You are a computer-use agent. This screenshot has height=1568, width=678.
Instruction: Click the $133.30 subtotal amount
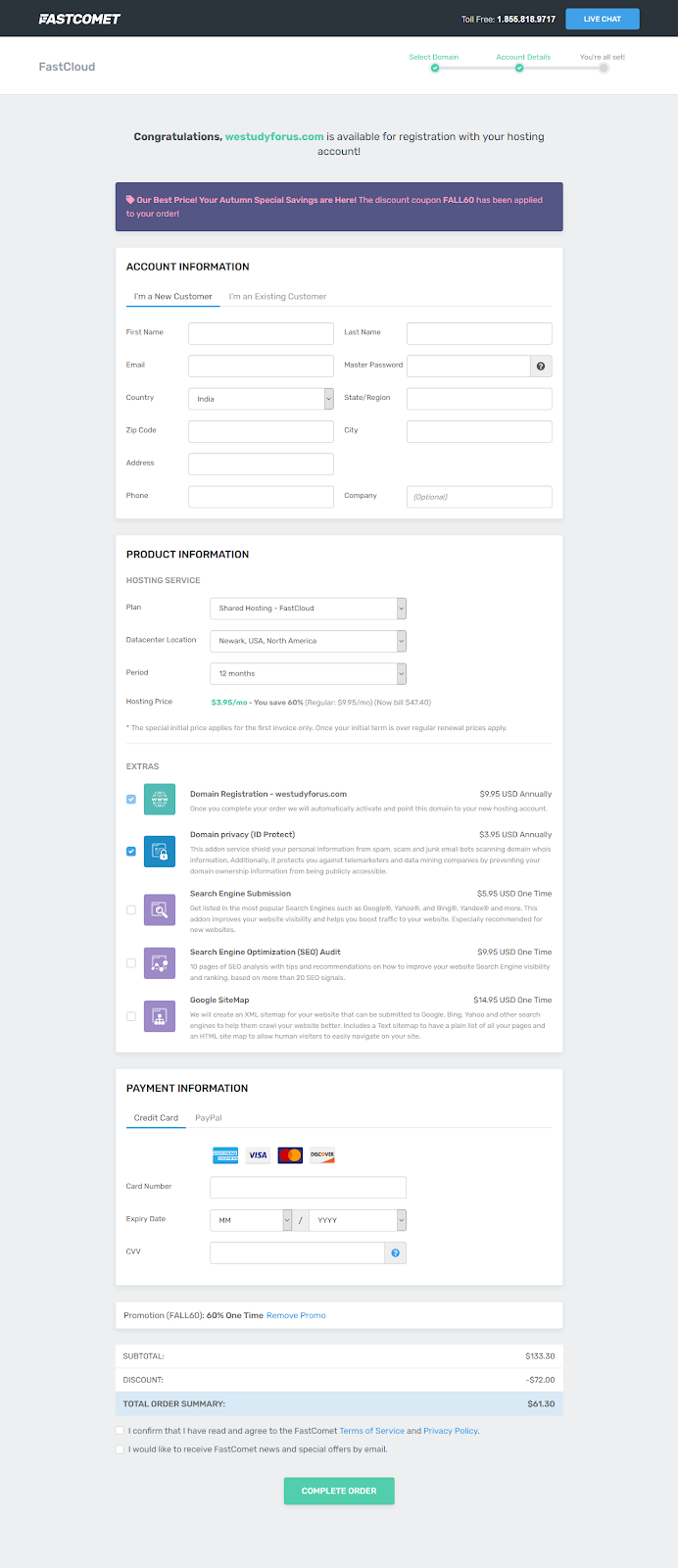(540, 1356)
